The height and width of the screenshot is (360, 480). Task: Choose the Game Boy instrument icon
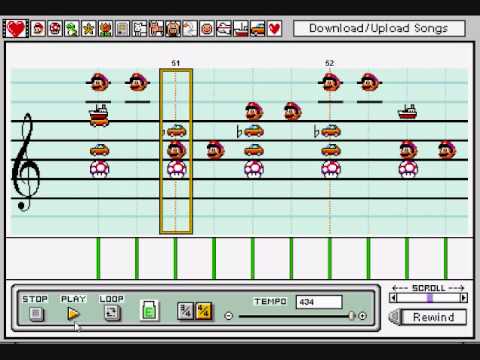pyautogui.click(x=122, y=29)
